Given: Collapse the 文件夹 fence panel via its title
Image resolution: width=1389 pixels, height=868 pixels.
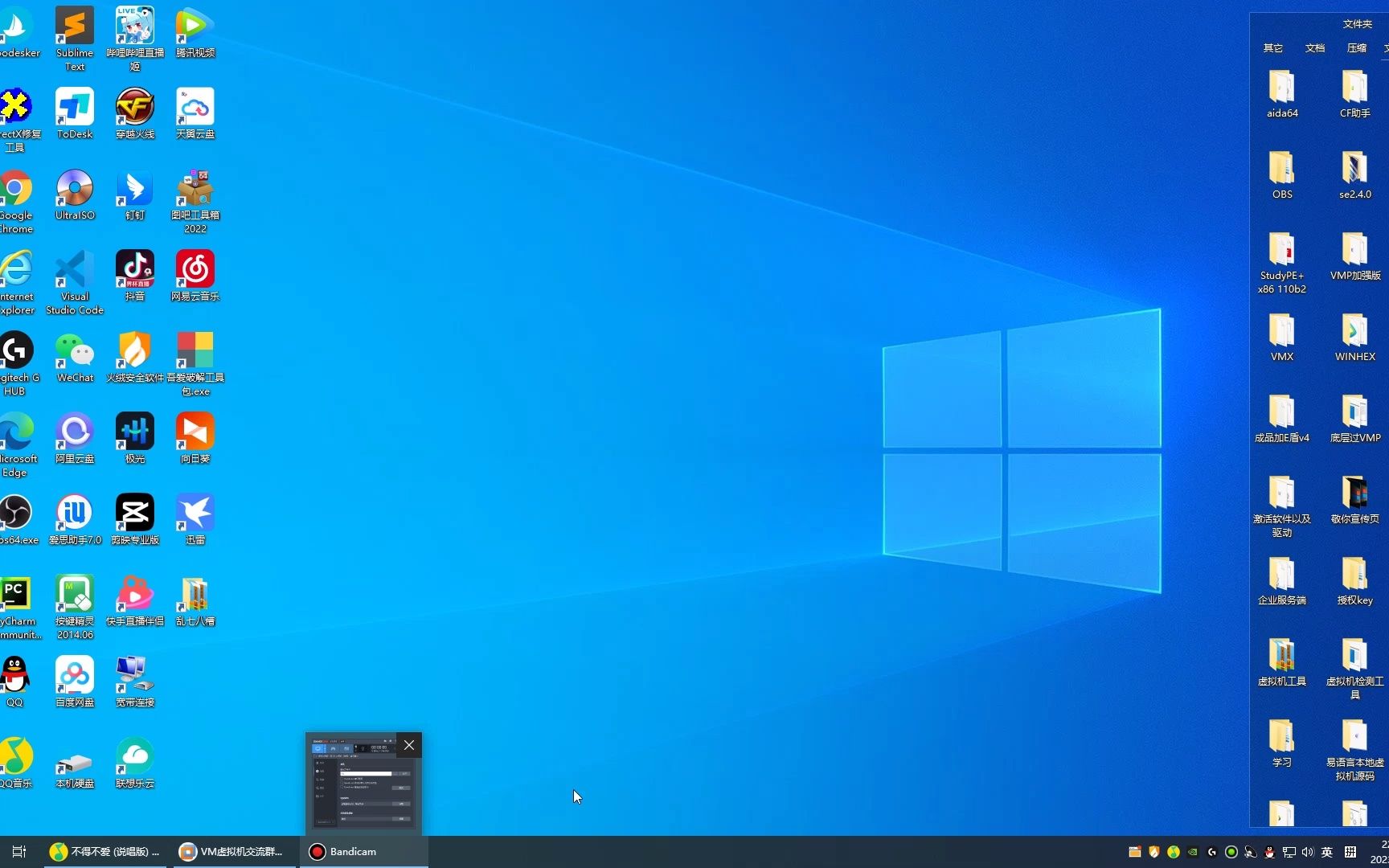Looking at the screenshot, I should [x=1358, y=23].
